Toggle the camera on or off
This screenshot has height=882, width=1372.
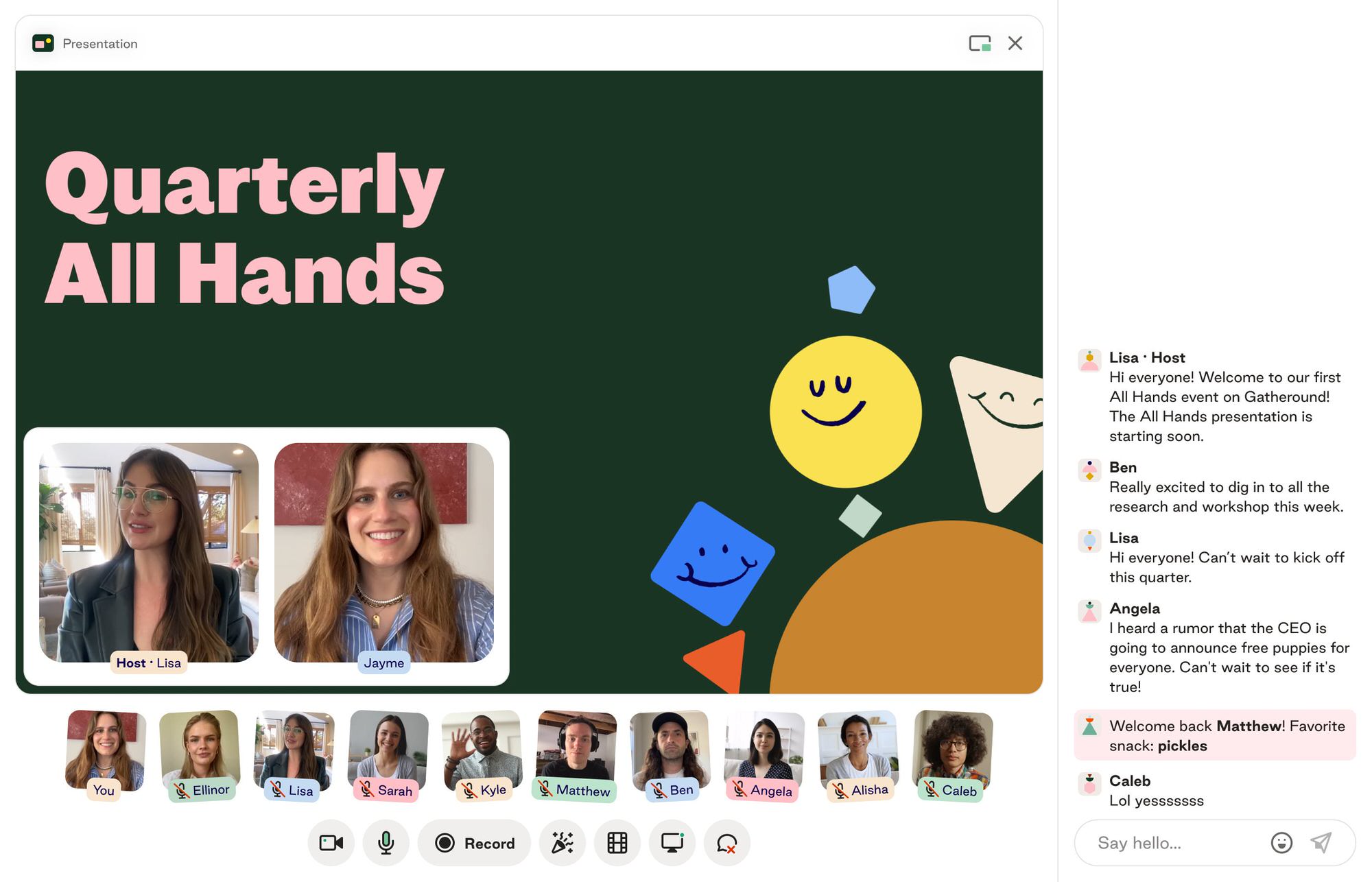click(x=331, y=842)
